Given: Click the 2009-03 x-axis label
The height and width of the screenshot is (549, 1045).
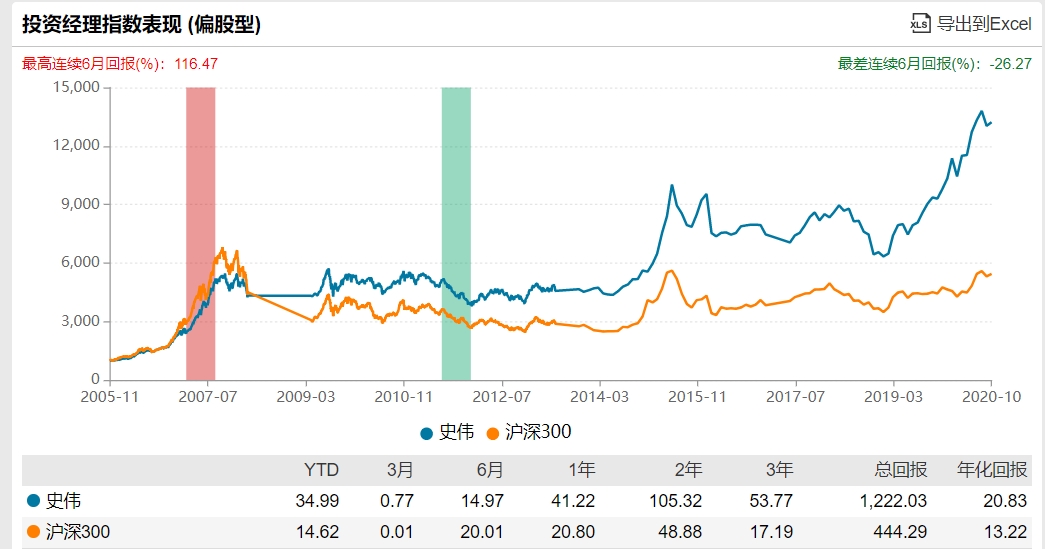Looking at the screenshot, I should (x=306, y=397).
